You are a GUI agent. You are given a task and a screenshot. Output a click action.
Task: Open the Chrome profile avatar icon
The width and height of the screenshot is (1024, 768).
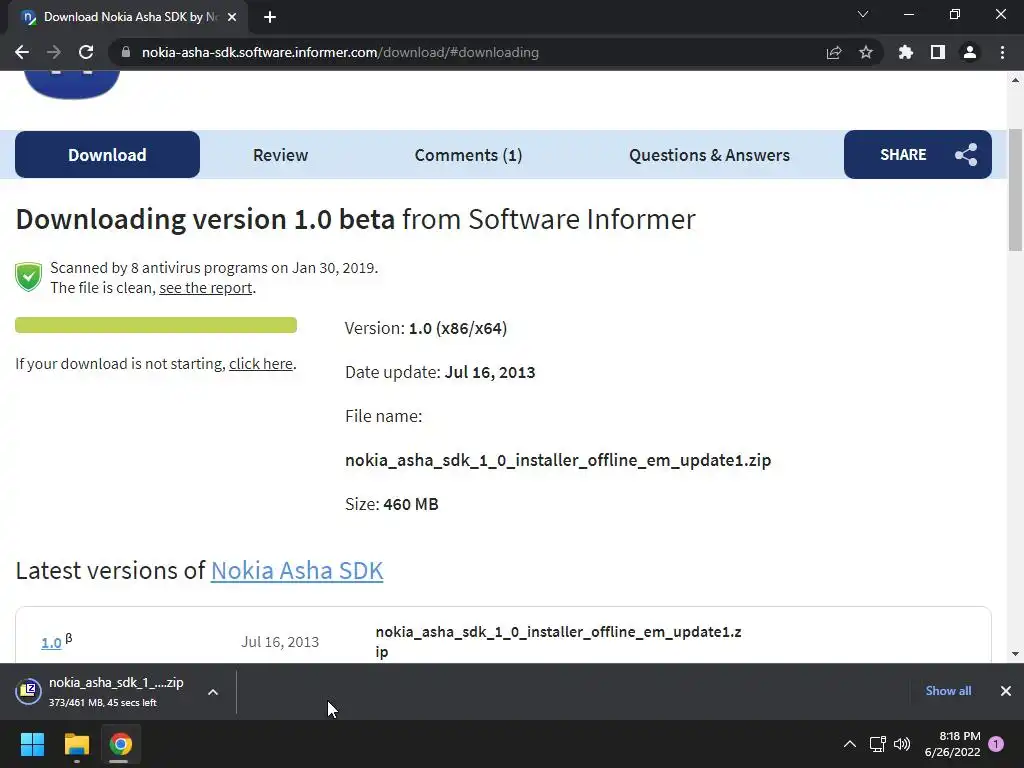970,52
